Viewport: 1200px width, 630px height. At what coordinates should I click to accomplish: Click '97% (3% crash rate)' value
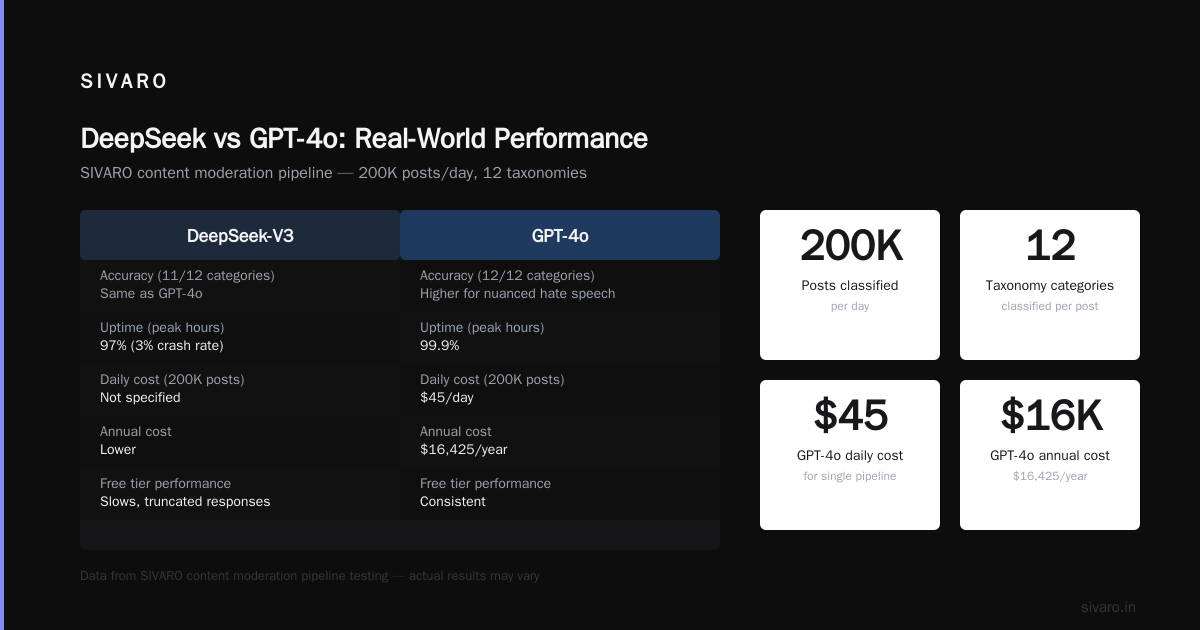162,345
